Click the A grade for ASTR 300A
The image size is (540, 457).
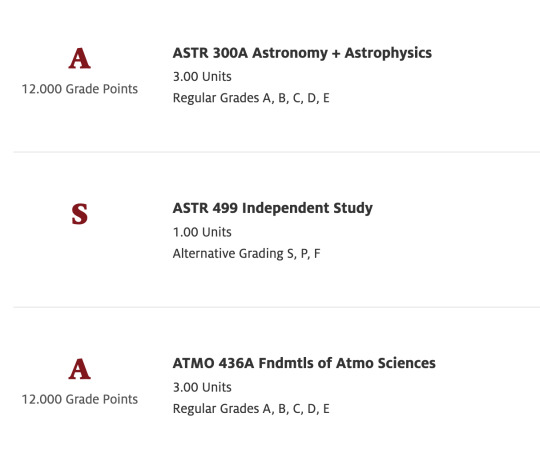tap(80, 59)
